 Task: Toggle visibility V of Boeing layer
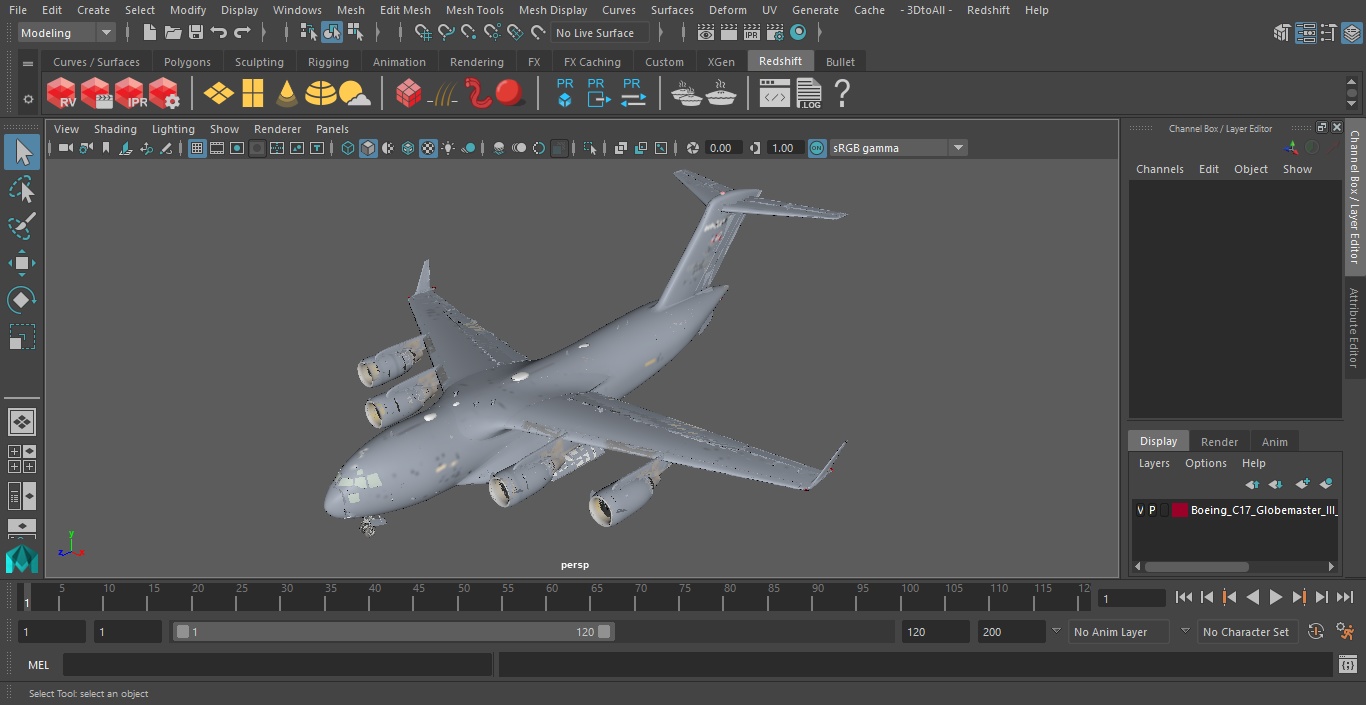point(1140,510)
